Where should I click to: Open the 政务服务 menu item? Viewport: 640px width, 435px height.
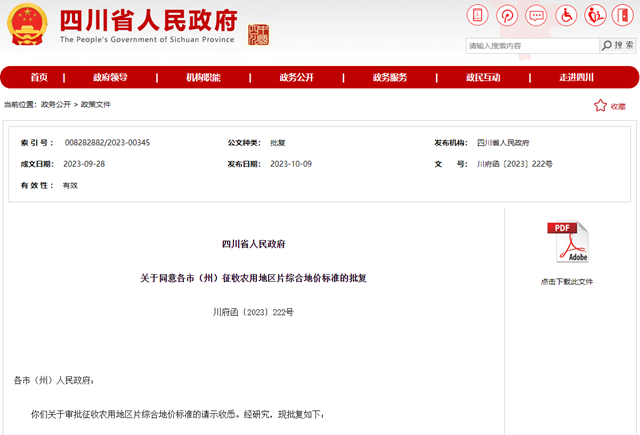tap(390, 77)
